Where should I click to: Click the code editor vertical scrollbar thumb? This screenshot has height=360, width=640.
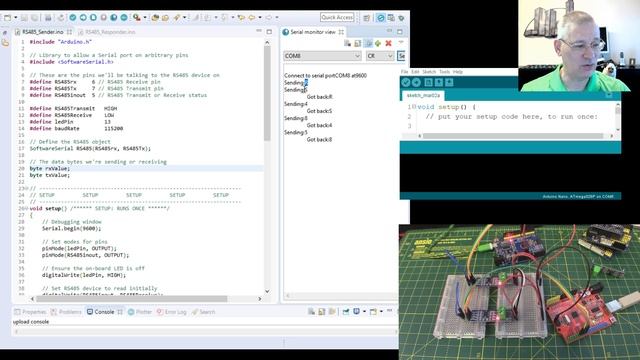click(x=267, y=93)
